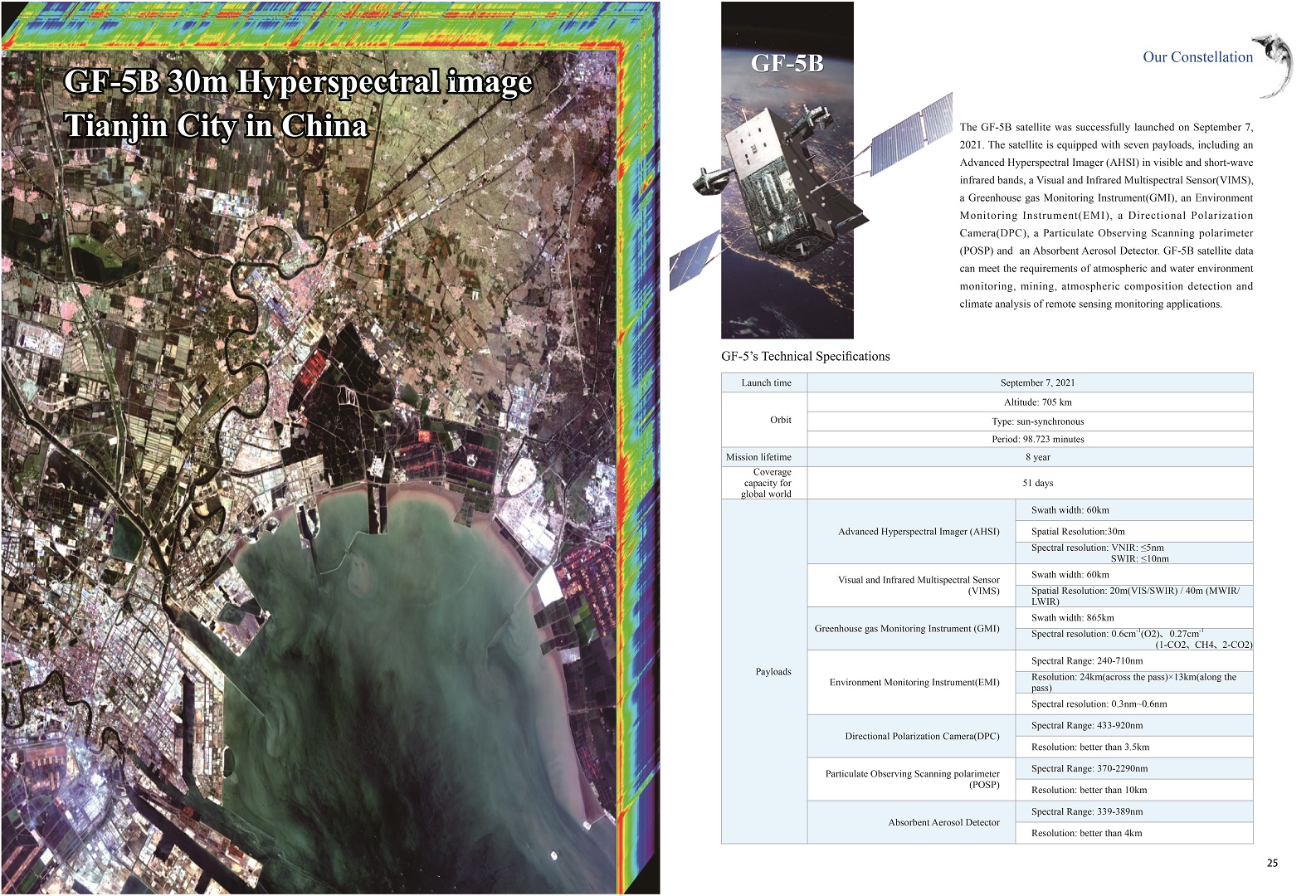This screenshot has width=1316, height=896.
Task: Click the "Launch time" table row label
Action: pyautogui.click(x=766, y=383)
